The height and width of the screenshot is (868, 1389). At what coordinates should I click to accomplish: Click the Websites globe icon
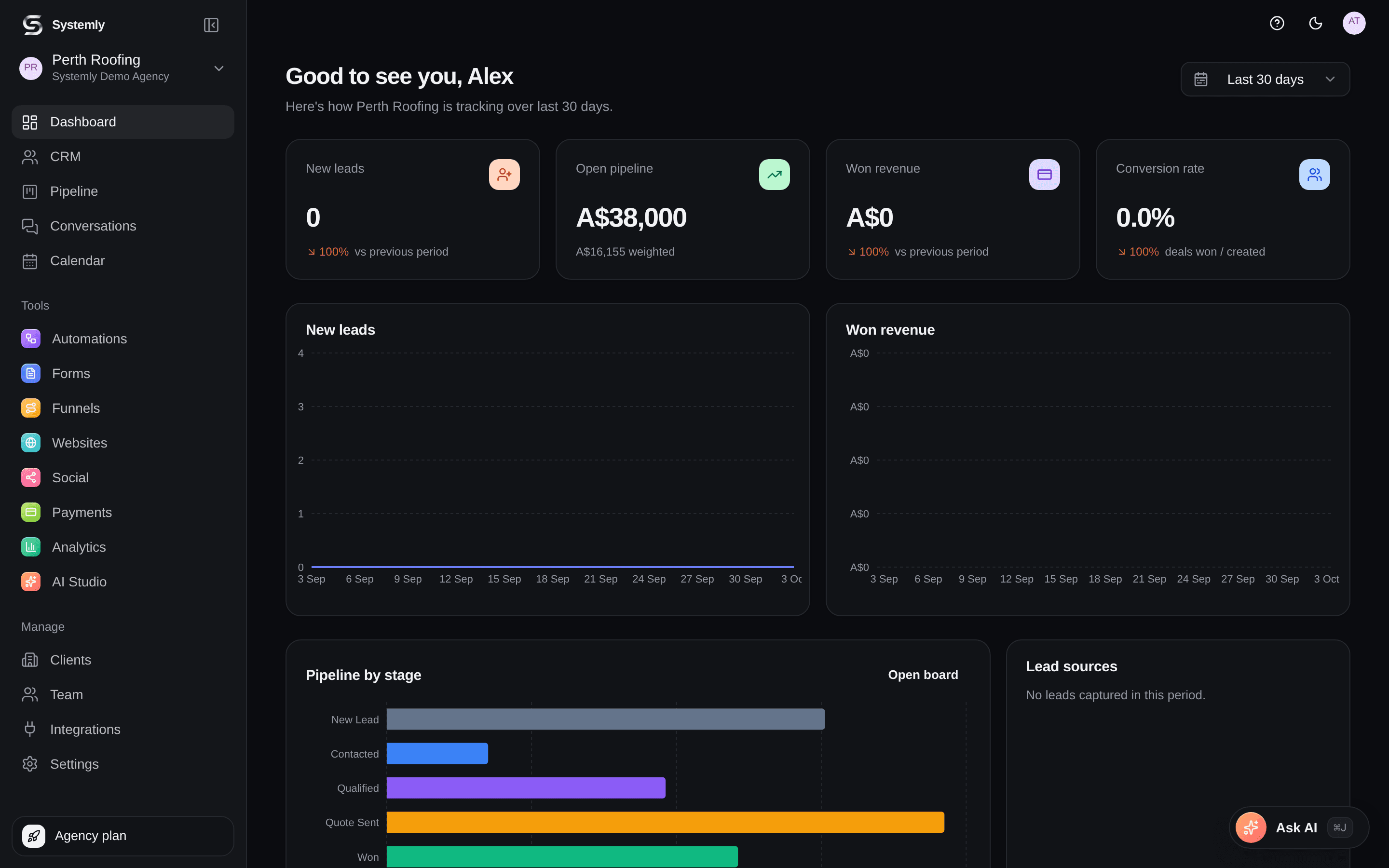pyautogui.click(x=31, y=443)
